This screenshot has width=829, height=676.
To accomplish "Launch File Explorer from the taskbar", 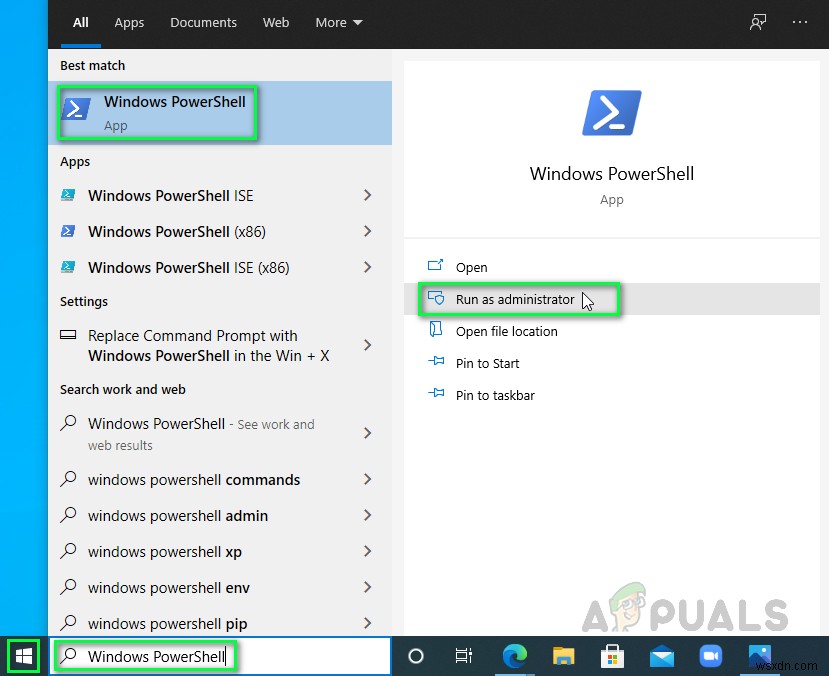I will tap(563, 657).
